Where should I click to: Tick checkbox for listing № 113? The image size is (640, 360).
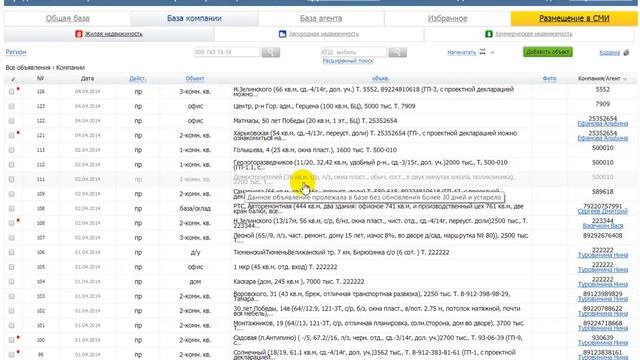[x=11, y=150]
